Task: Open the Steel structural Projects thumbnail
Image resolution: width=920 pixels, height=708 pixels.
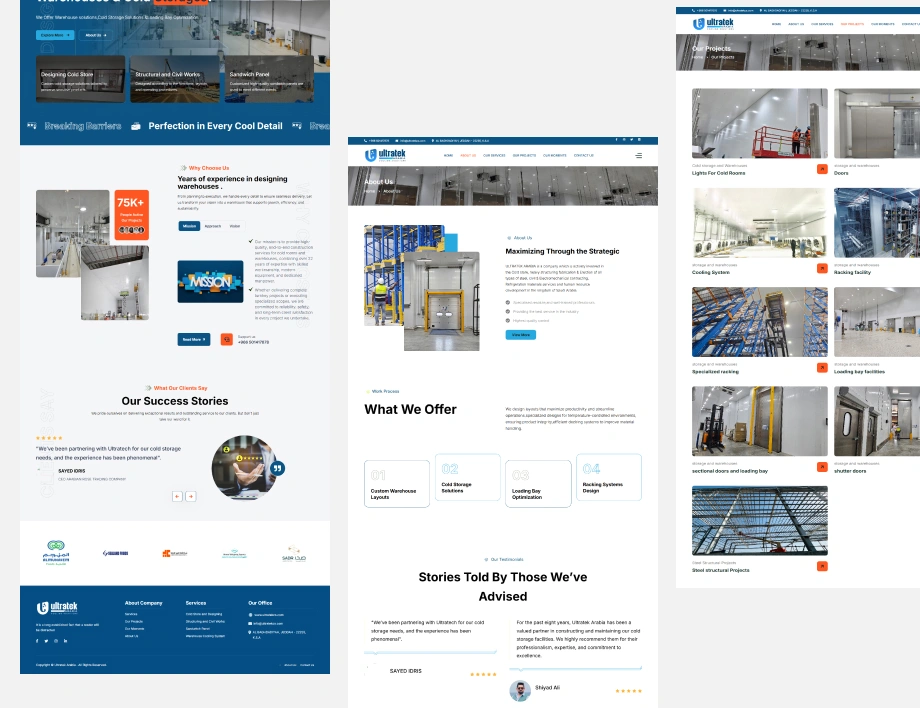Action: (760, 521)
